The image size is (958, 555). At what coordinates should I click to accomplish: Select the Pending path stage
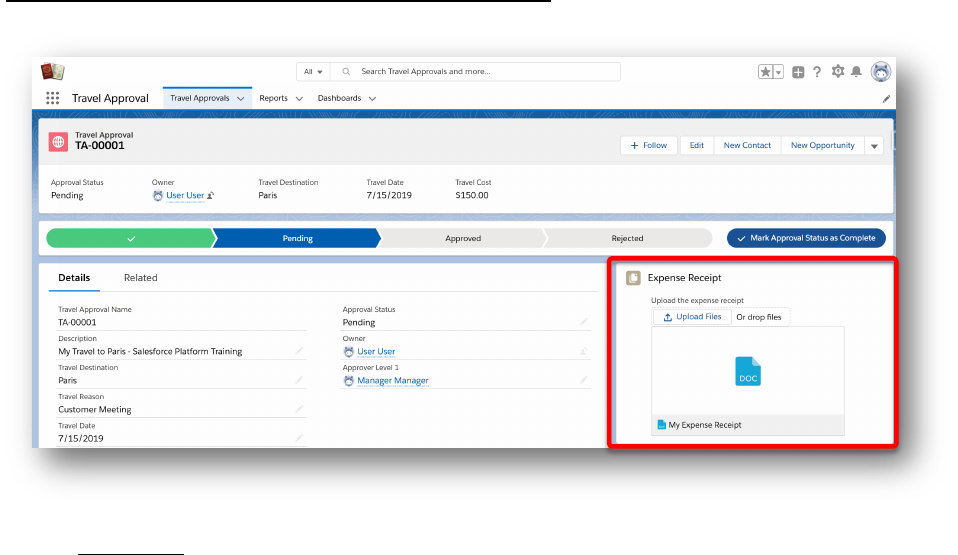[298, 238]
